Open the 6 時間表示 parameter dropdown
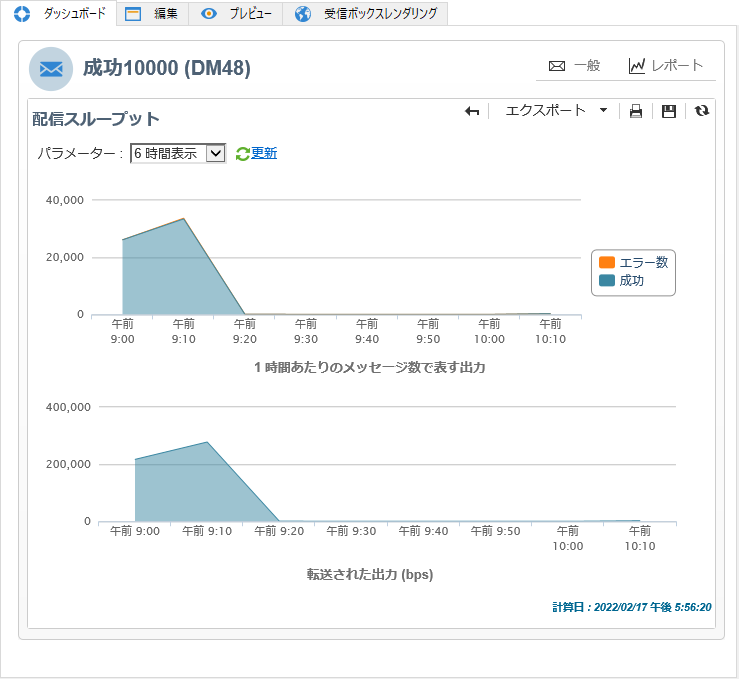 pyautogui.click(x=178, y=153)
